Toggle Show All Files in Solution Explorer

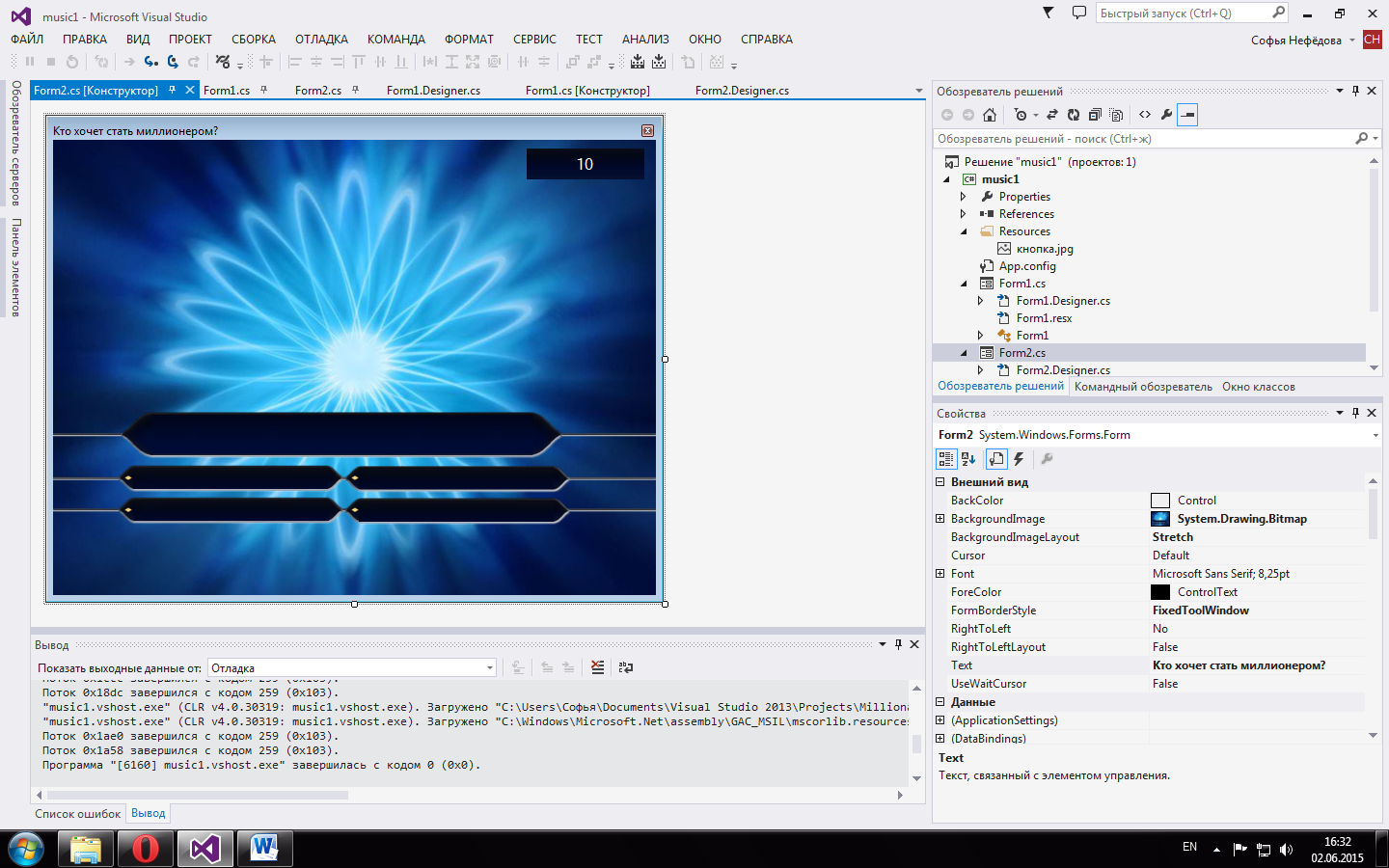[x=1116, y=115]
